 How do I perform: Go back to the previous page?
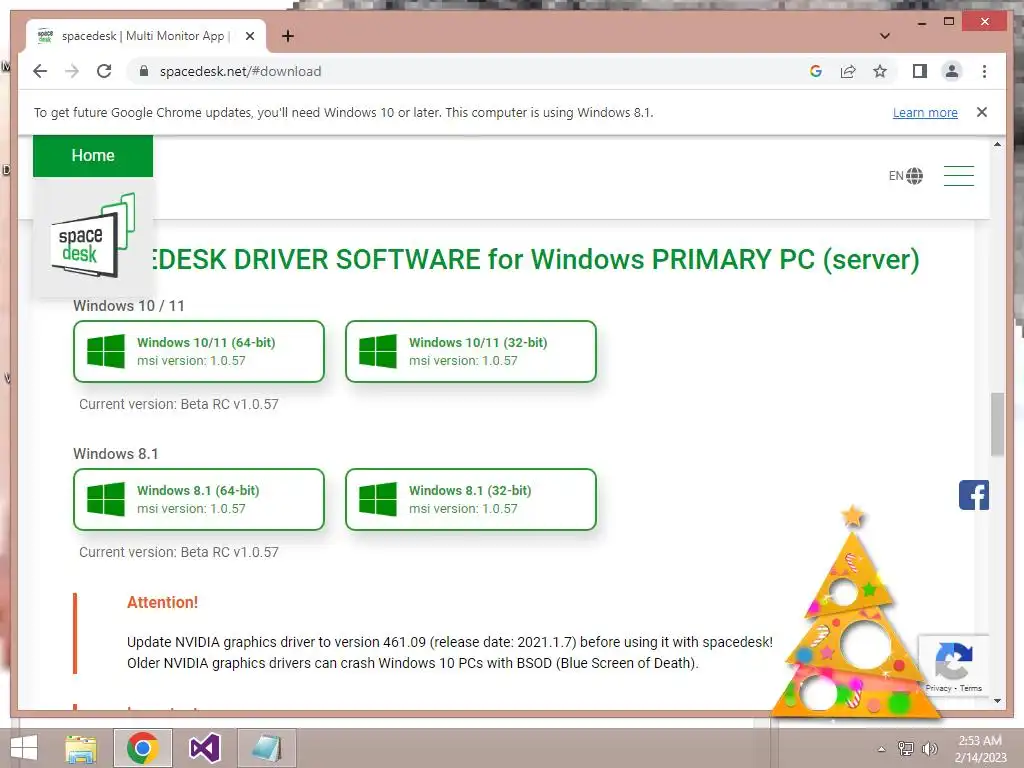(x=40, y=71)
